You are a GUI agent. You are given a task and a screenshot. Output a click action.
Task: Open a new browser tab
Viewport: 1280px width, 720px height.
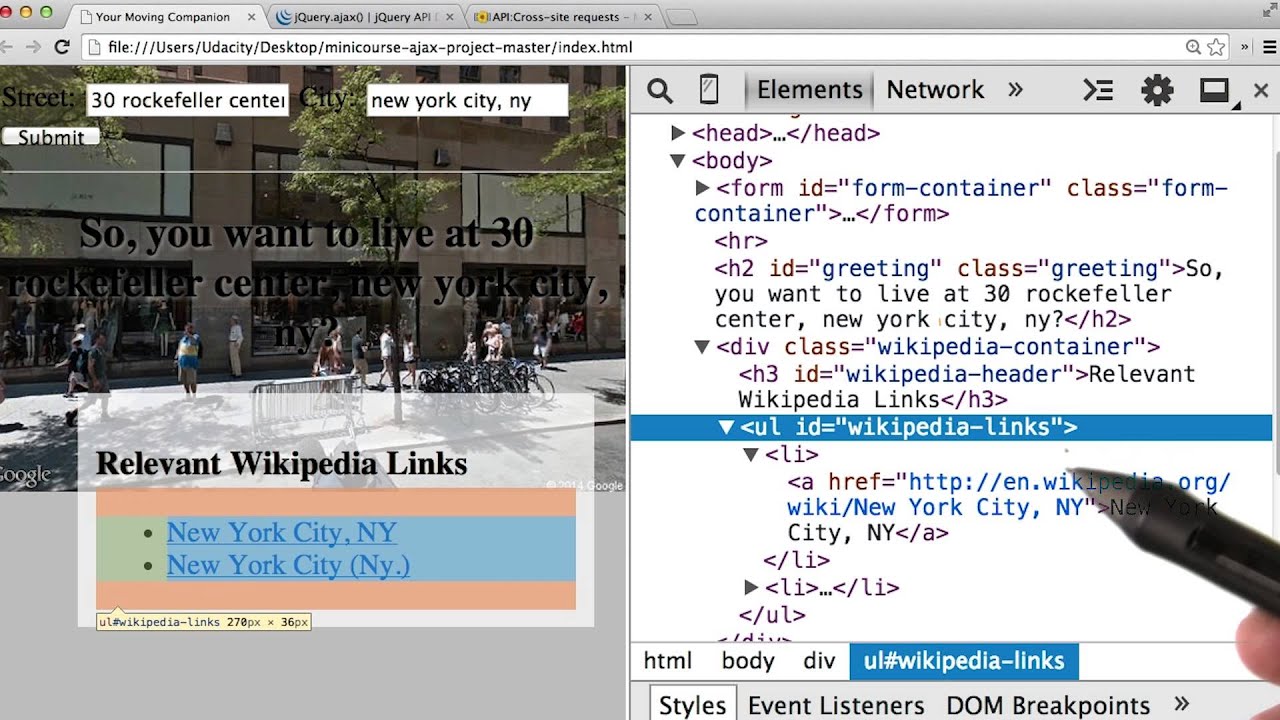click(x=681, y=17)
